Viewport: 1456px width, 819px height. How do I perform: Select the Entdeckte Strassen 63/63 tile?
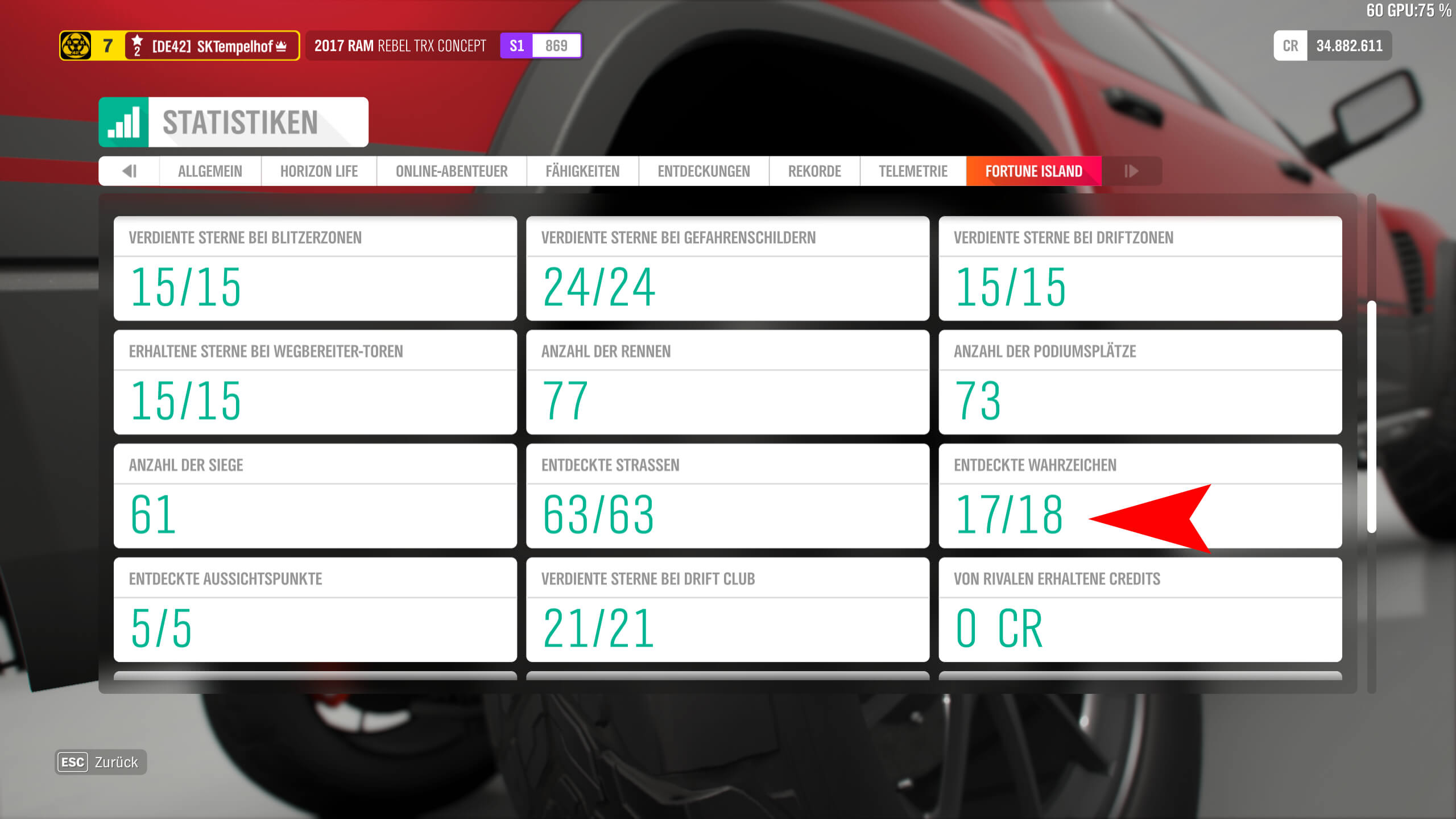[x=727, y=495]
